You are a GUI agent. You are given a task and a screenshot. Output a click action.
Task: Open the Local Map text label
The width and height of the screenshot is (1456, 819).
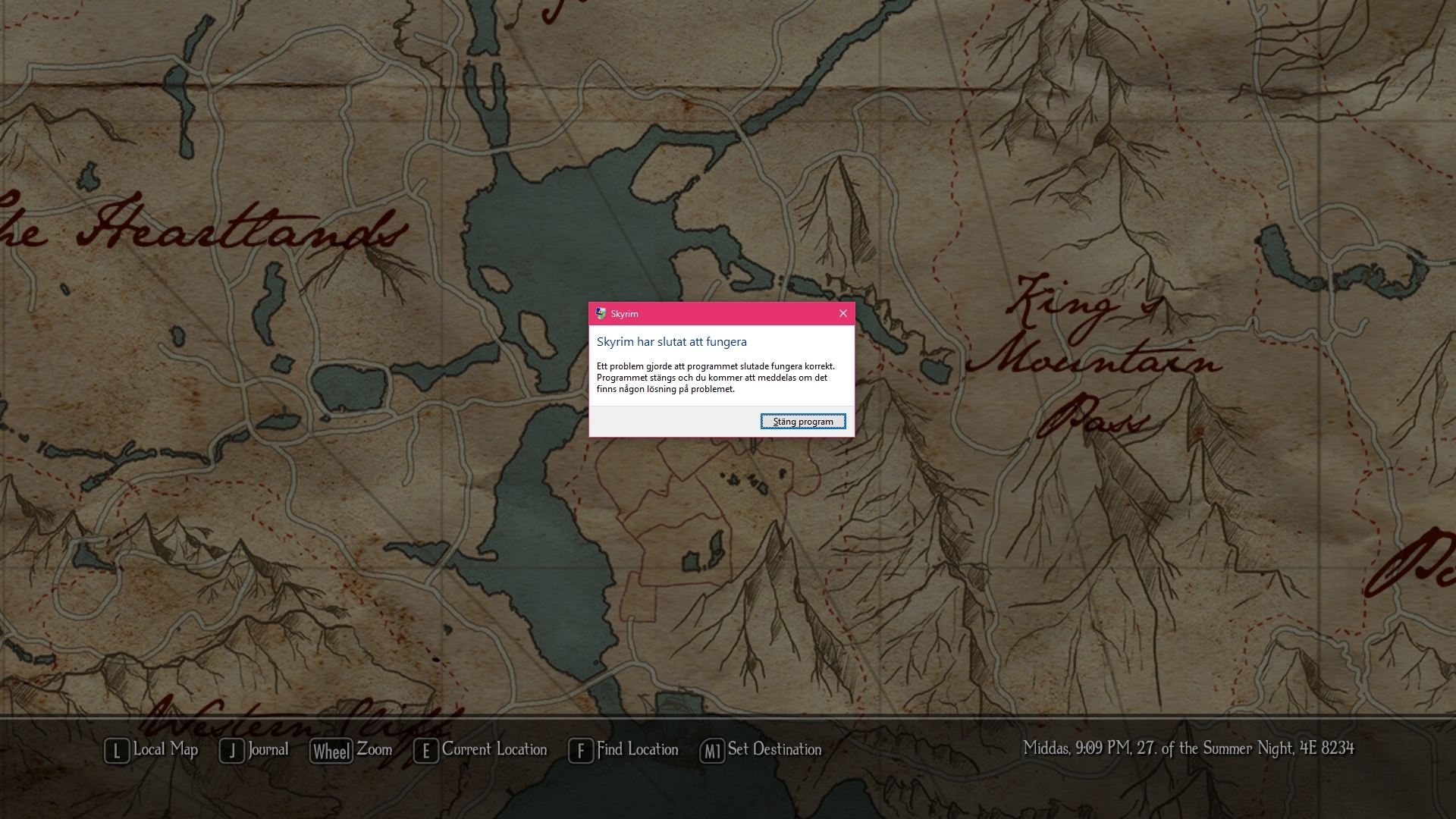click(165, 749)
